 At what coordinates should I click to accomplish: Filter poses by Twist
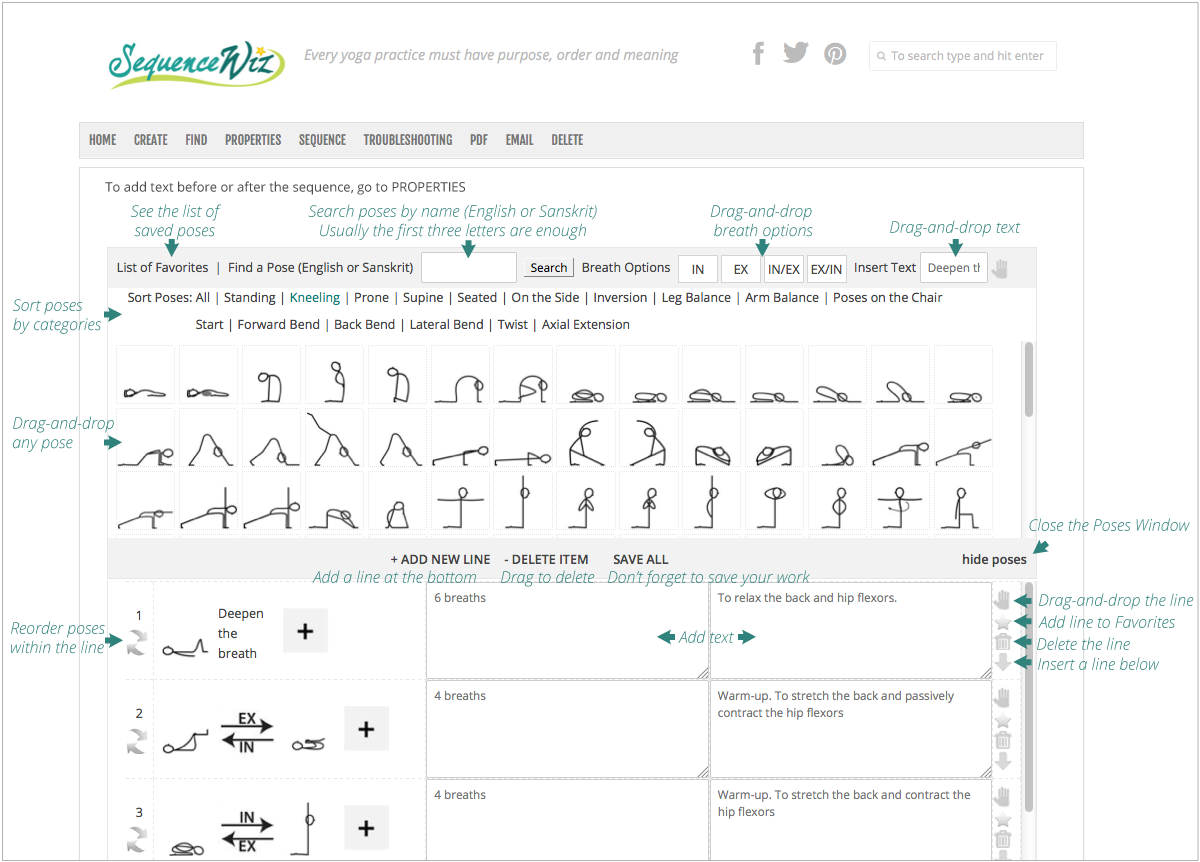(513, 324)
